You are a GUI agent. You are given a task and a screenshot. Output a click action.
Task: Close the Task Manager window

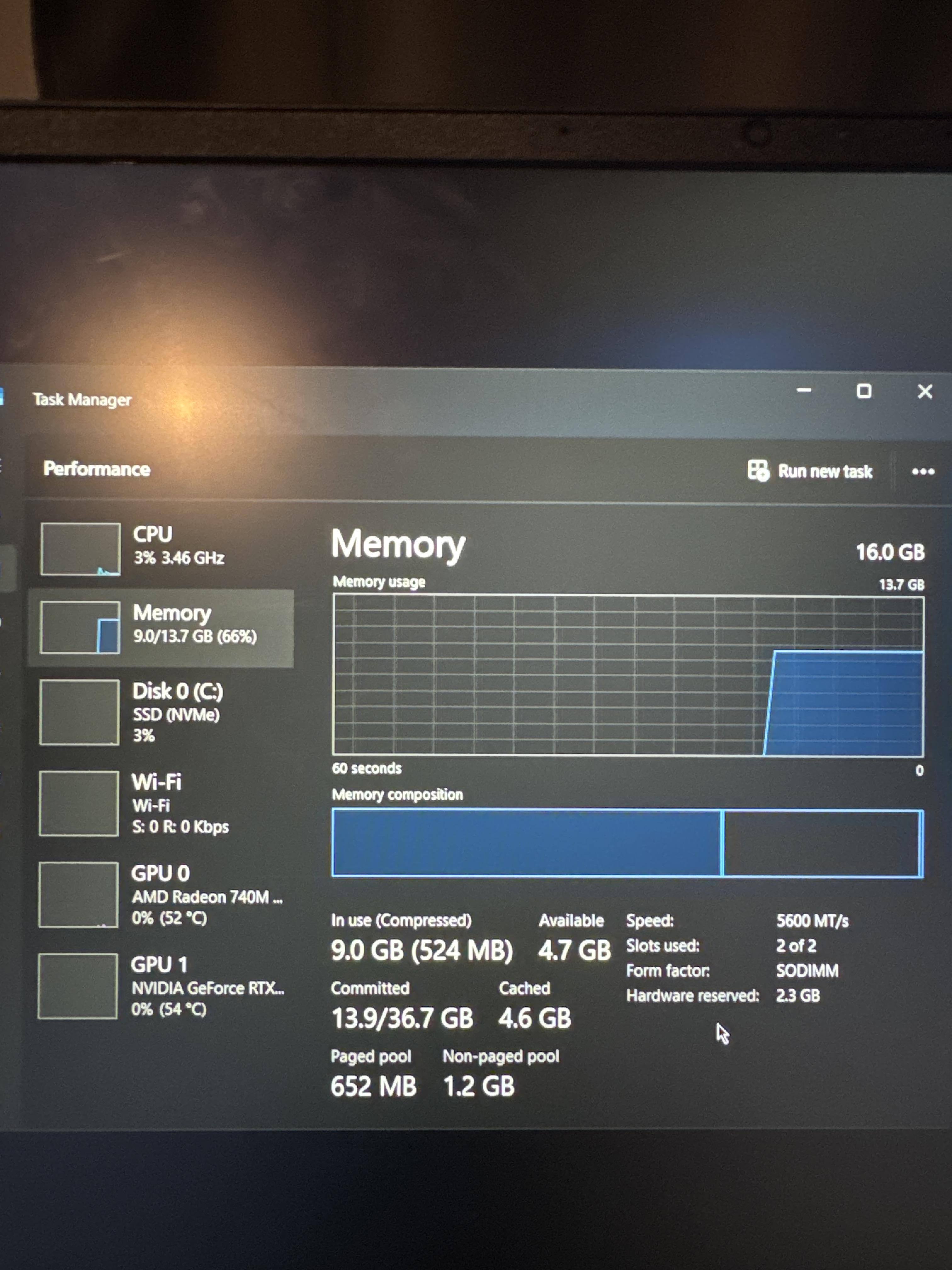pyautogui.click(x=925, y=392)
